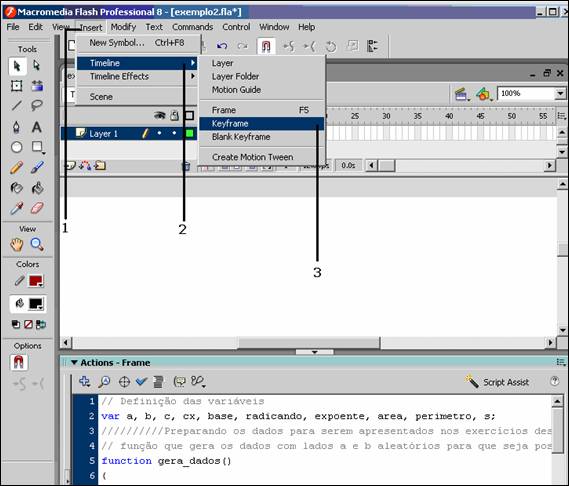Click the Check syntax checkmark icon

pyautogui.click(x=141, y=381)
